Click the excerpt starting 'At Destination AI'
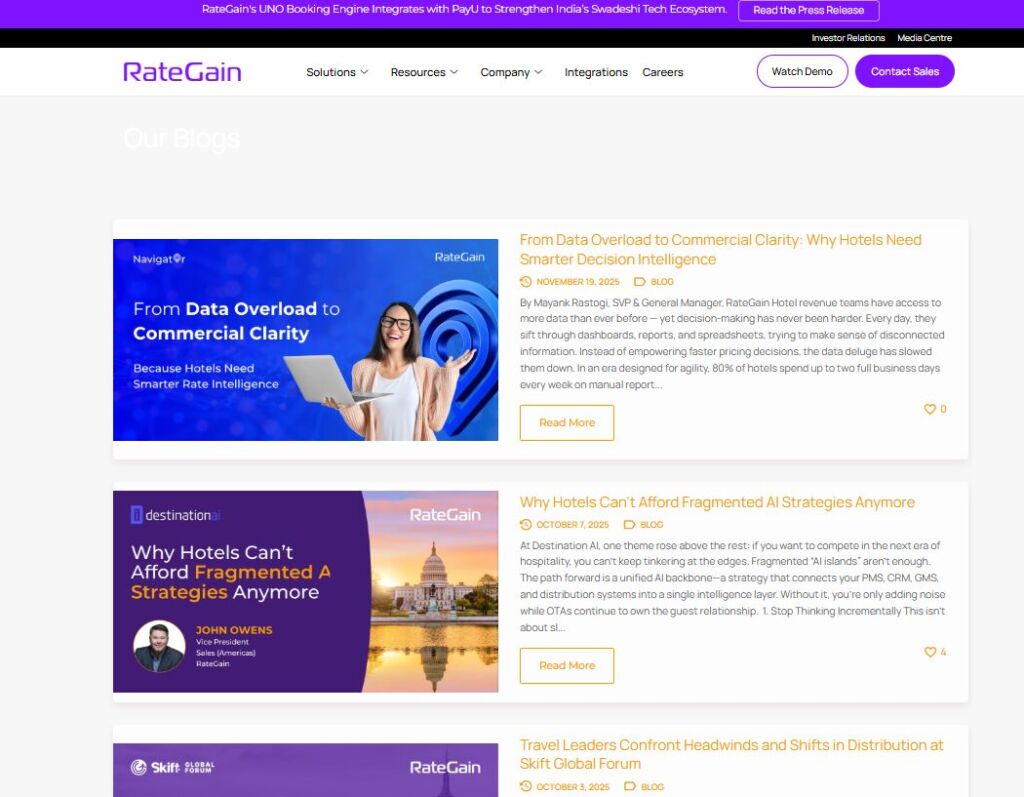This screenshot has height=797, width=1024. [732, 586]
